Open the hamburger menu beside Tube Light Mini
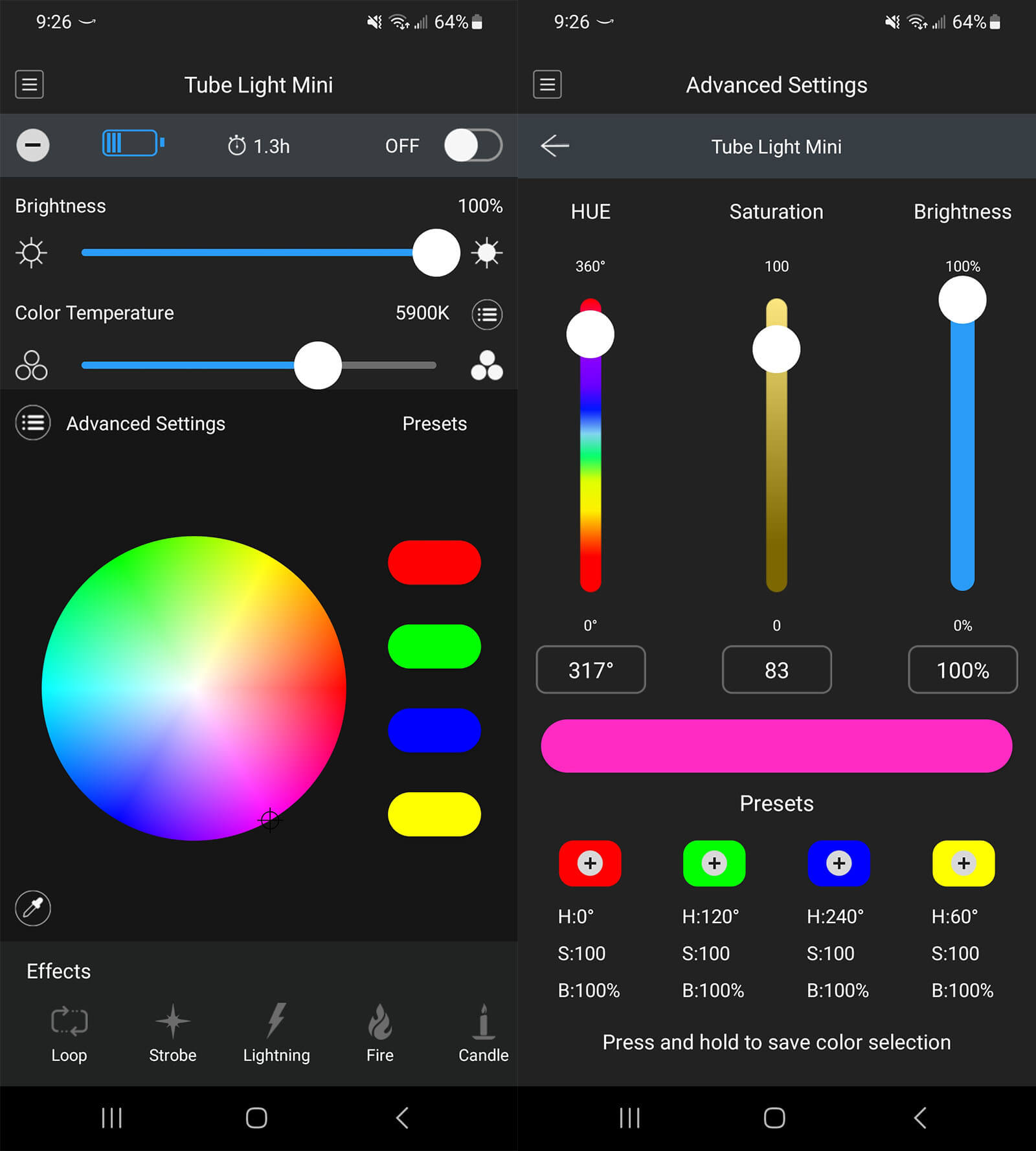Viewport: 1036px width, 1151px height. [x=29, y=84]
